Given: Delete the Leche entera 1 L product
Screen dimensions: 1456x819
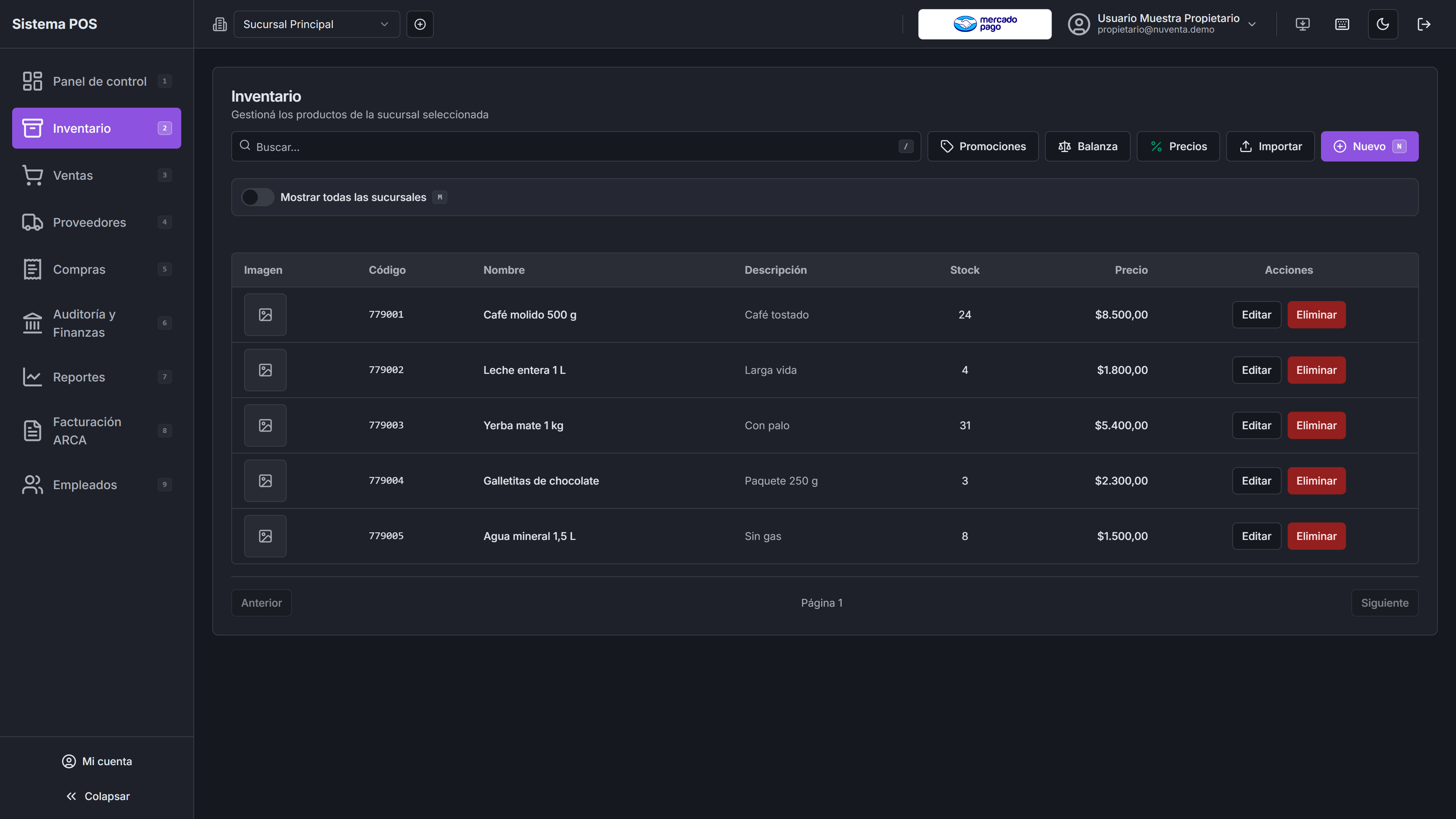Looking at the screenshot, I should click(x=1316, y=370).
